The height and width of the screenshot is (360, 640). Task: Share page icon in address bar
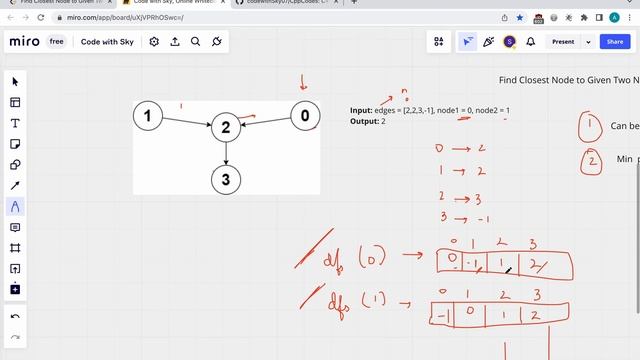pos(504,18)
